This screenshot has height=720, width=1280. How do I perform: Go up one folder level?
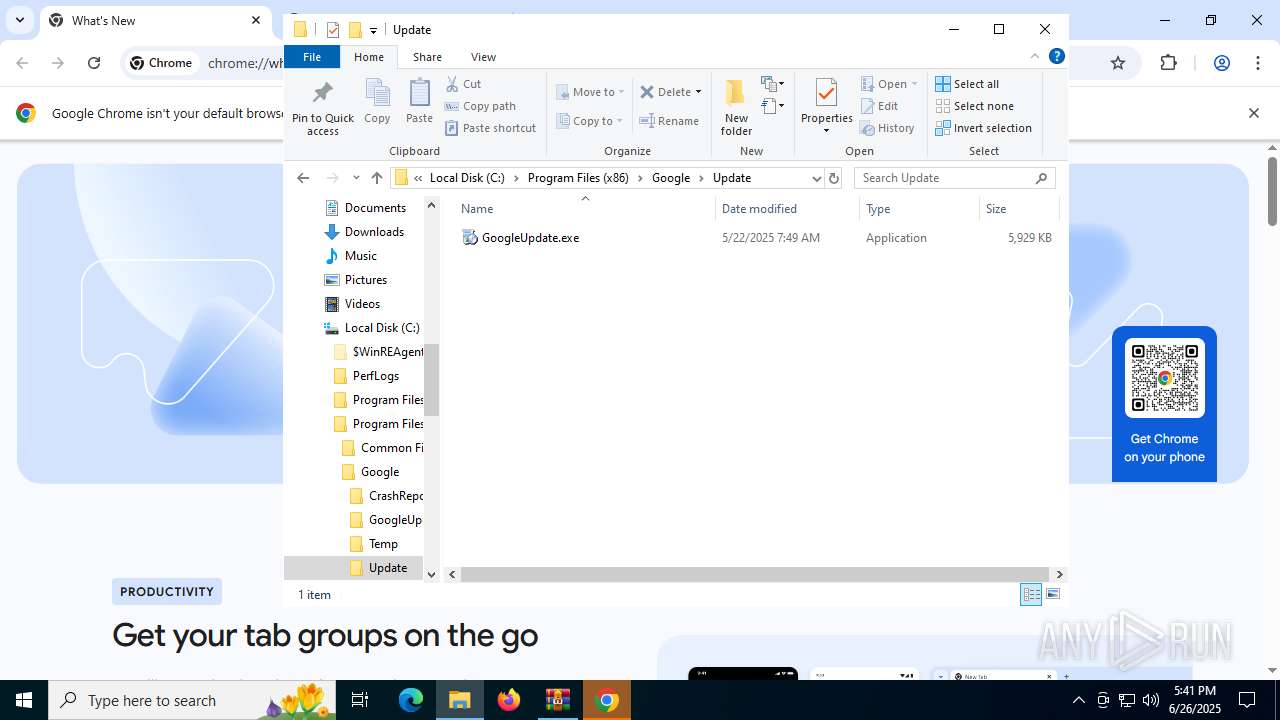377,178
